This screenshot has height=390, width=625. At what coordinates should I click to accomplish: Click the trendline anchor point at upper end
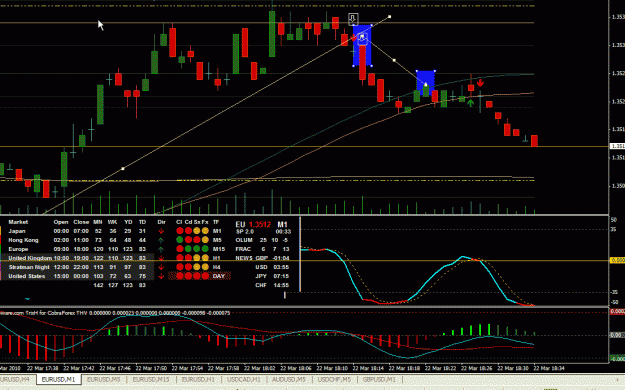coord(389,17)
